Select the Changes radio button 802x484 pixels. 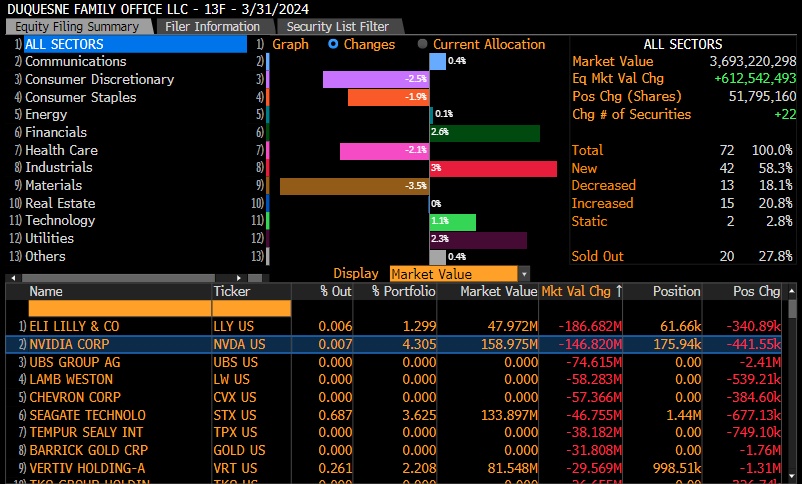point(334,44)
